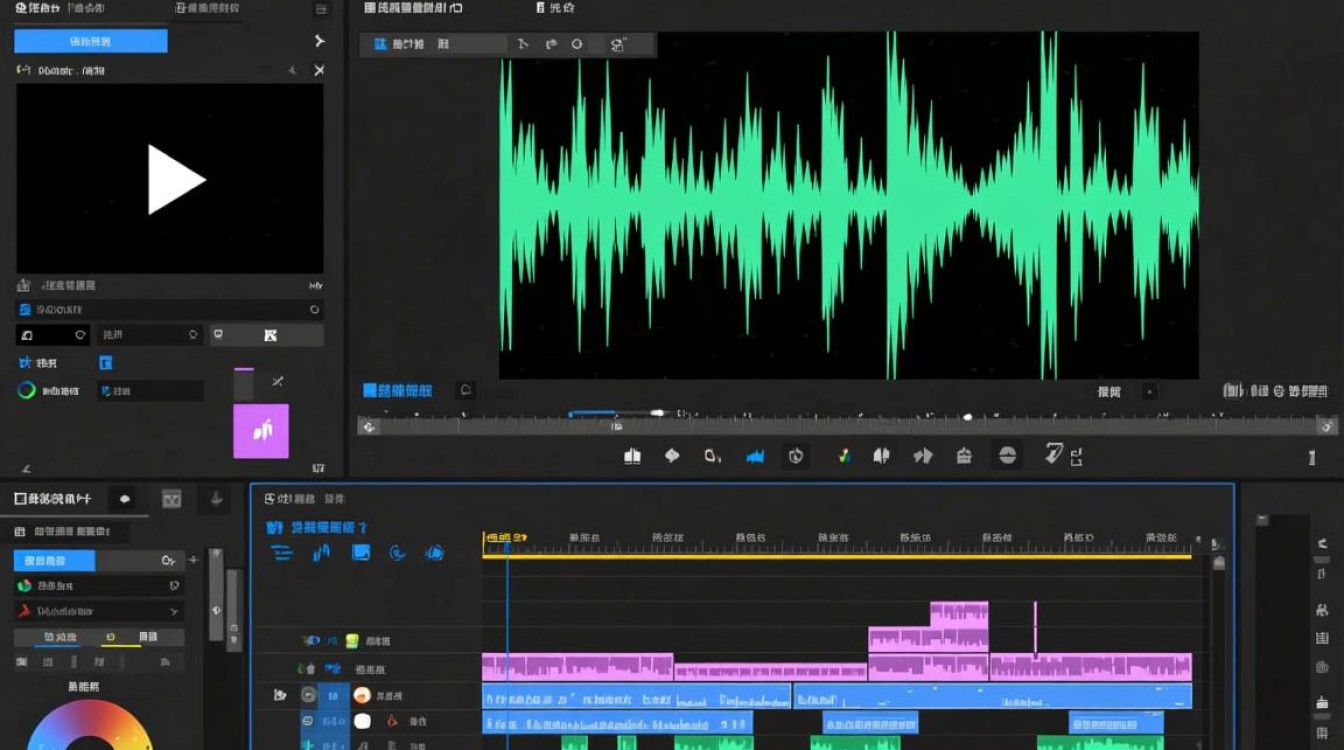This screenshot has width=1344, height=750.
Task: Click the multicolor ring icon in preview panel
Action: click(x=27, y=391)
